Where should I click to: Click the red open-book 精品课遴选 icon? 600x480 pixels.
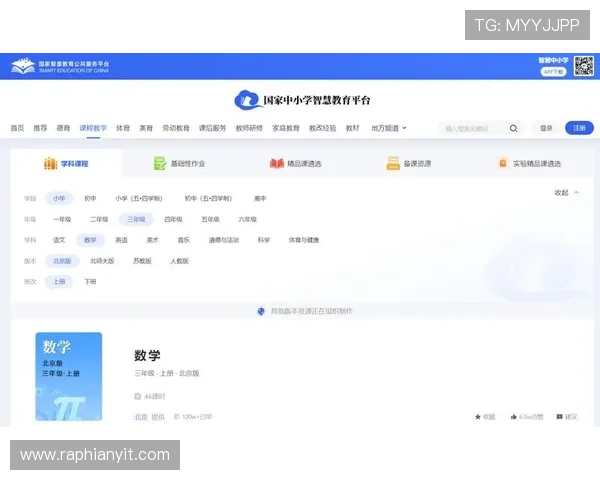pos(277,163)
